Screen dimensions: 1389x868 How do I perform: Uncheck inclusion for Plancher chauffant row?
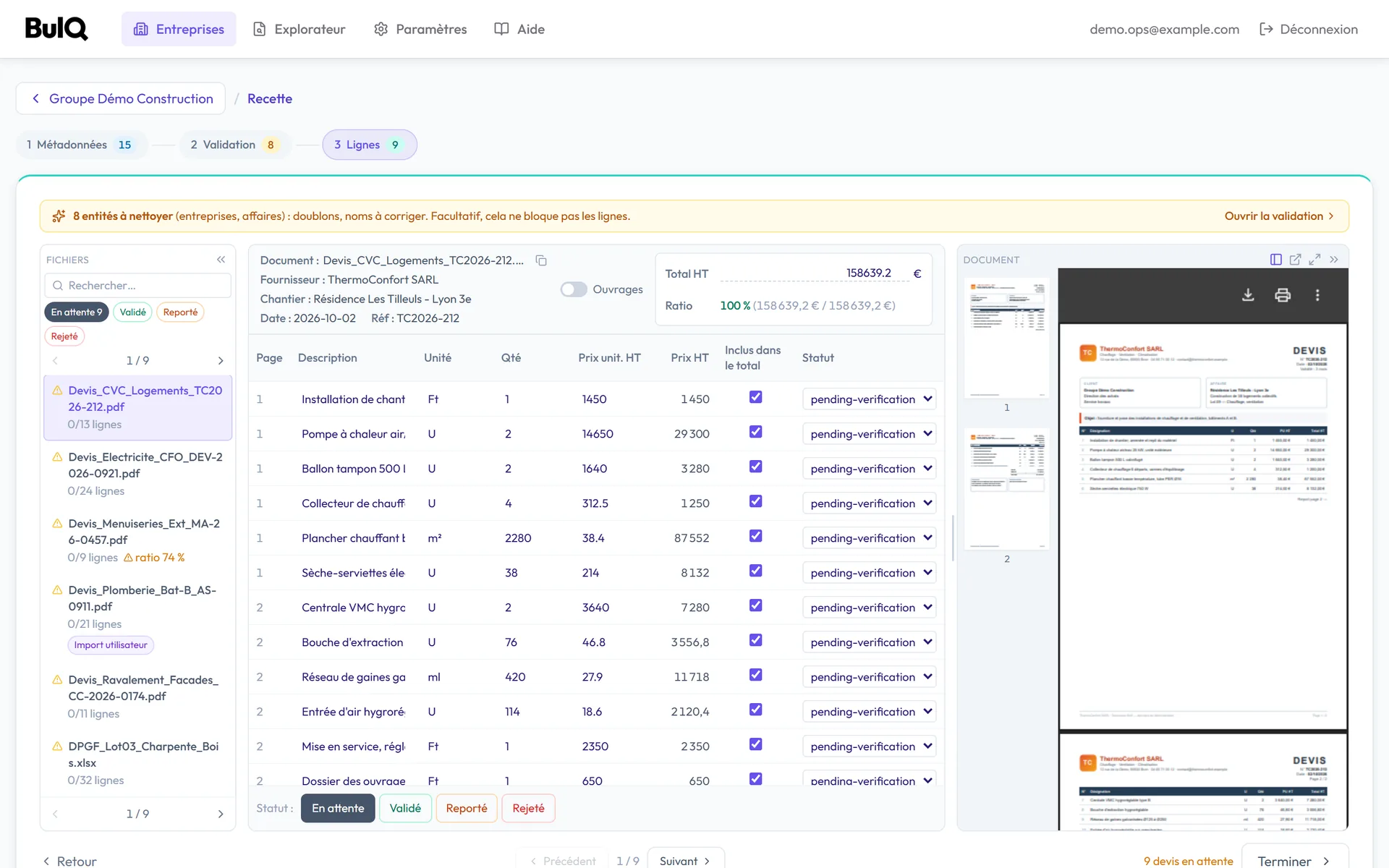pos(755,536)
